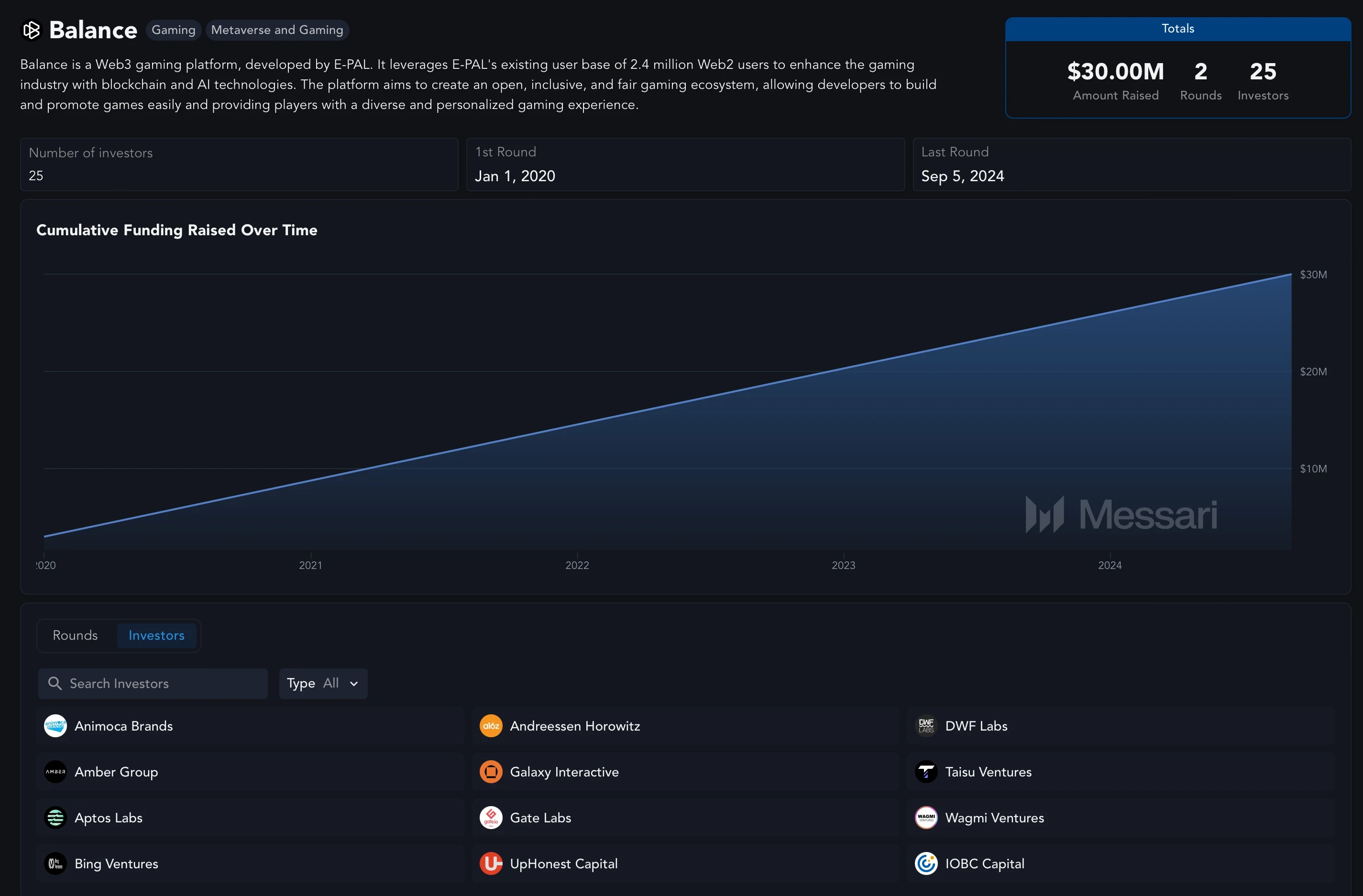
Task: Open the Type All dropdown
Action: (x=323, y=683)
